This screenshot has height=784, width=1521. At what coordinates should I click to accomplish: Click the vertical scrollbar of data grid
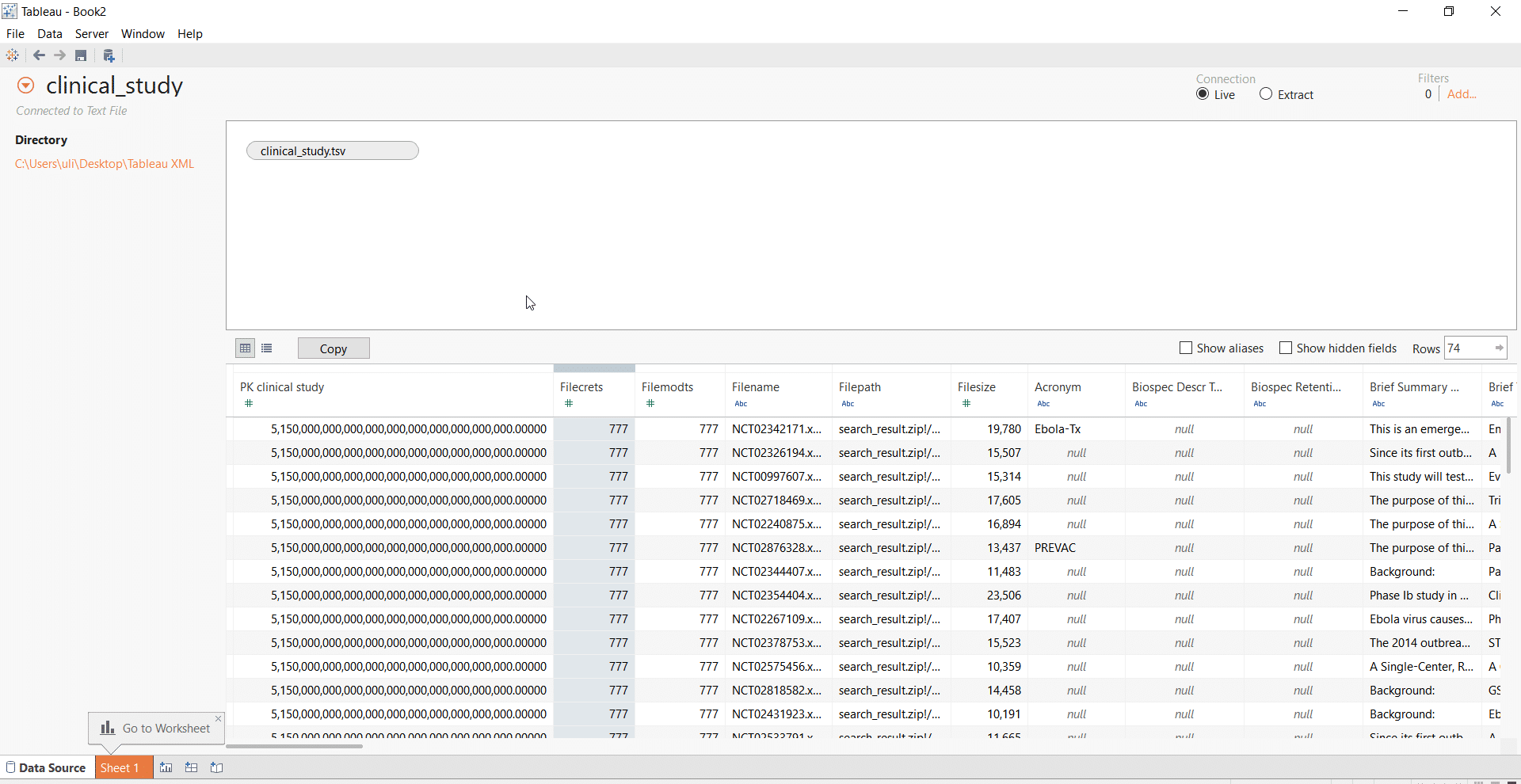pyautogui.click(x=1508, y=445)
